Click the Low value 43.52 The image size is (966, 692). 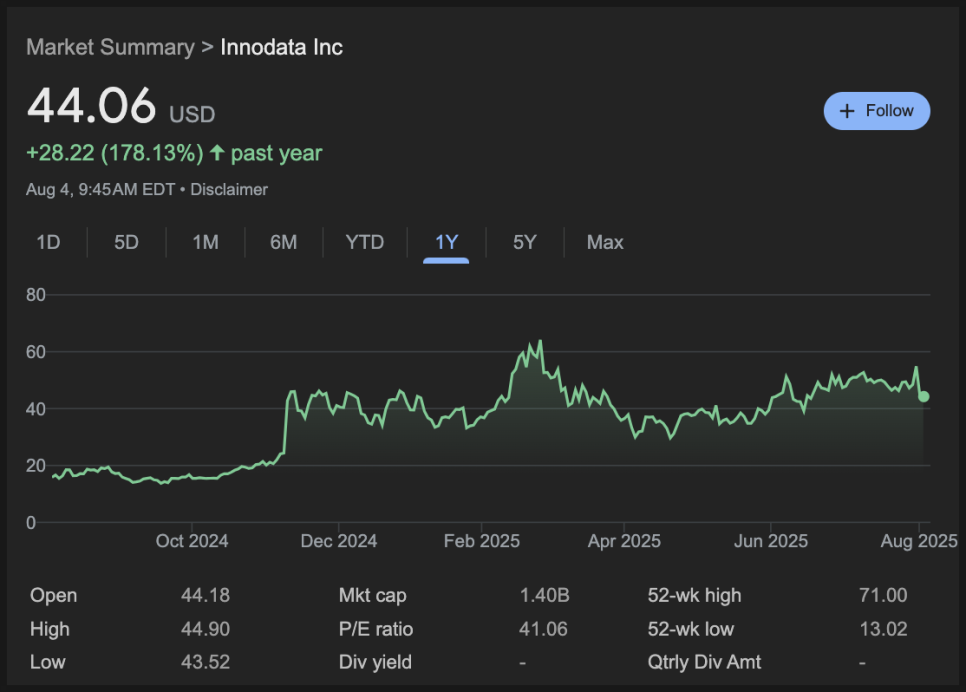coord(205,662)
